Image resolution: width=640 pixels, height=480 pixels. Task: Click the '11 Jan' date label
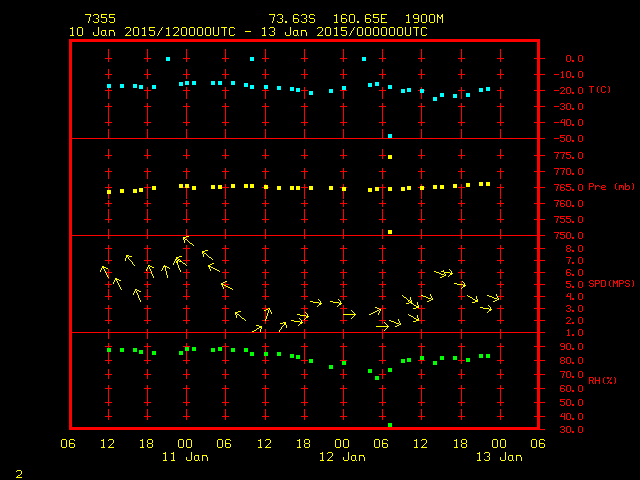tap(185, 457)
